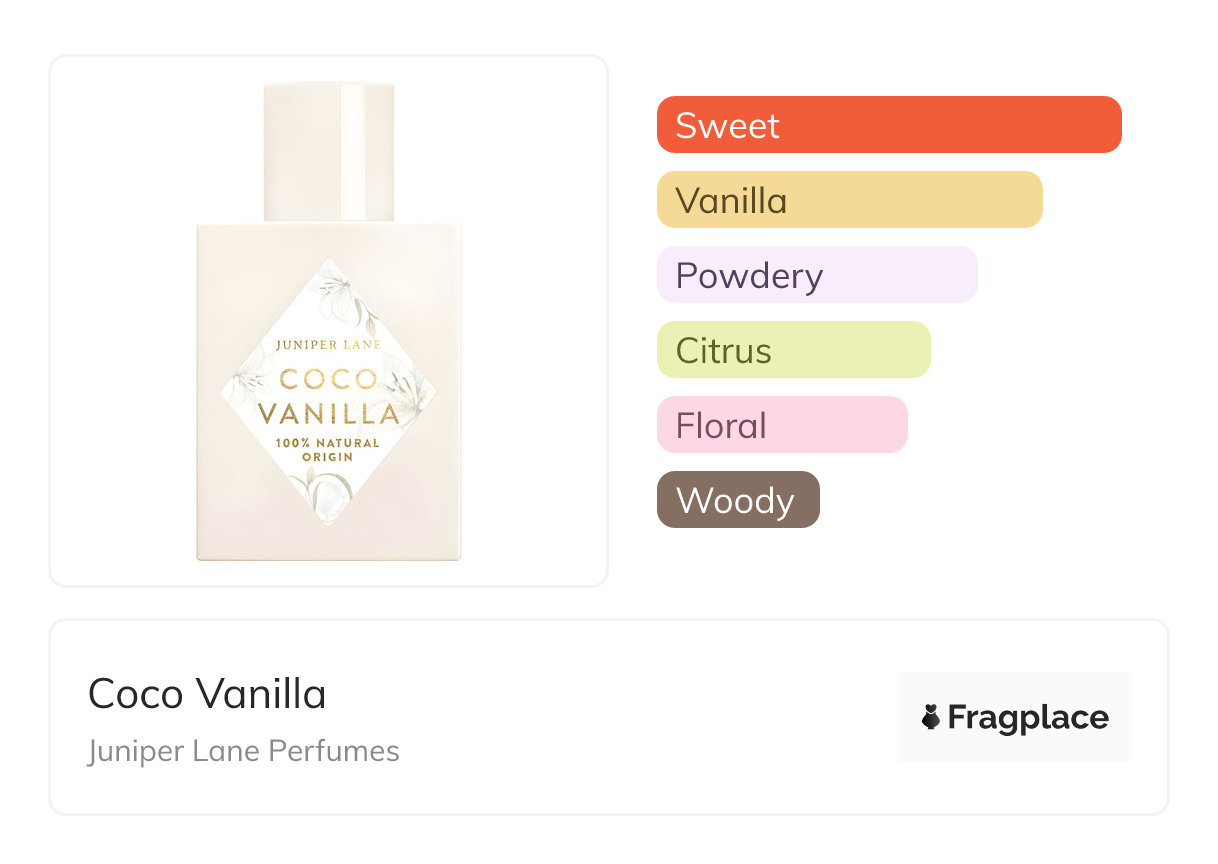Click the Fragplace wordmark text
Screen dimensions: 1218x864
[x=1028, y=717]
